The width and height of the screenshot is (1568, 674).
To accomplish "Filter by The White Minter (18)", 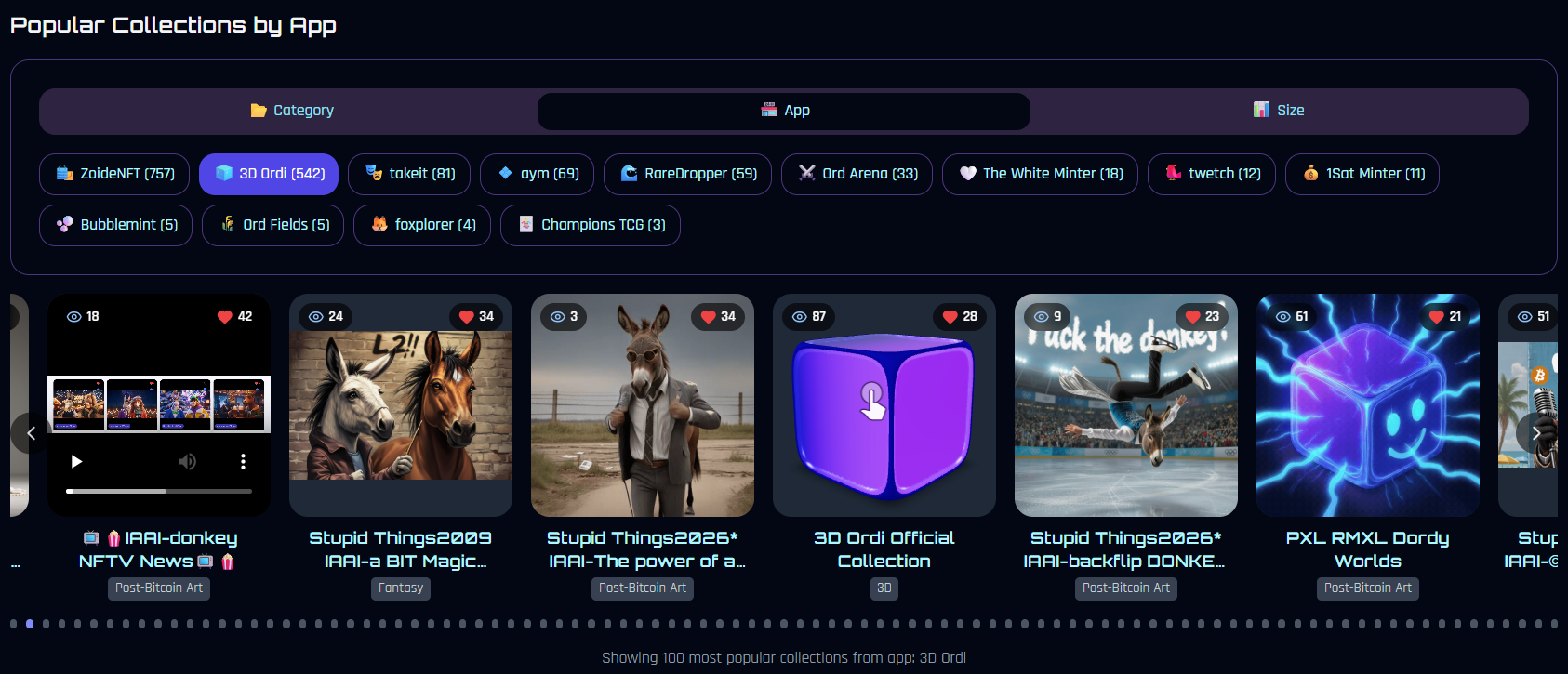I will coord(1040,174).
